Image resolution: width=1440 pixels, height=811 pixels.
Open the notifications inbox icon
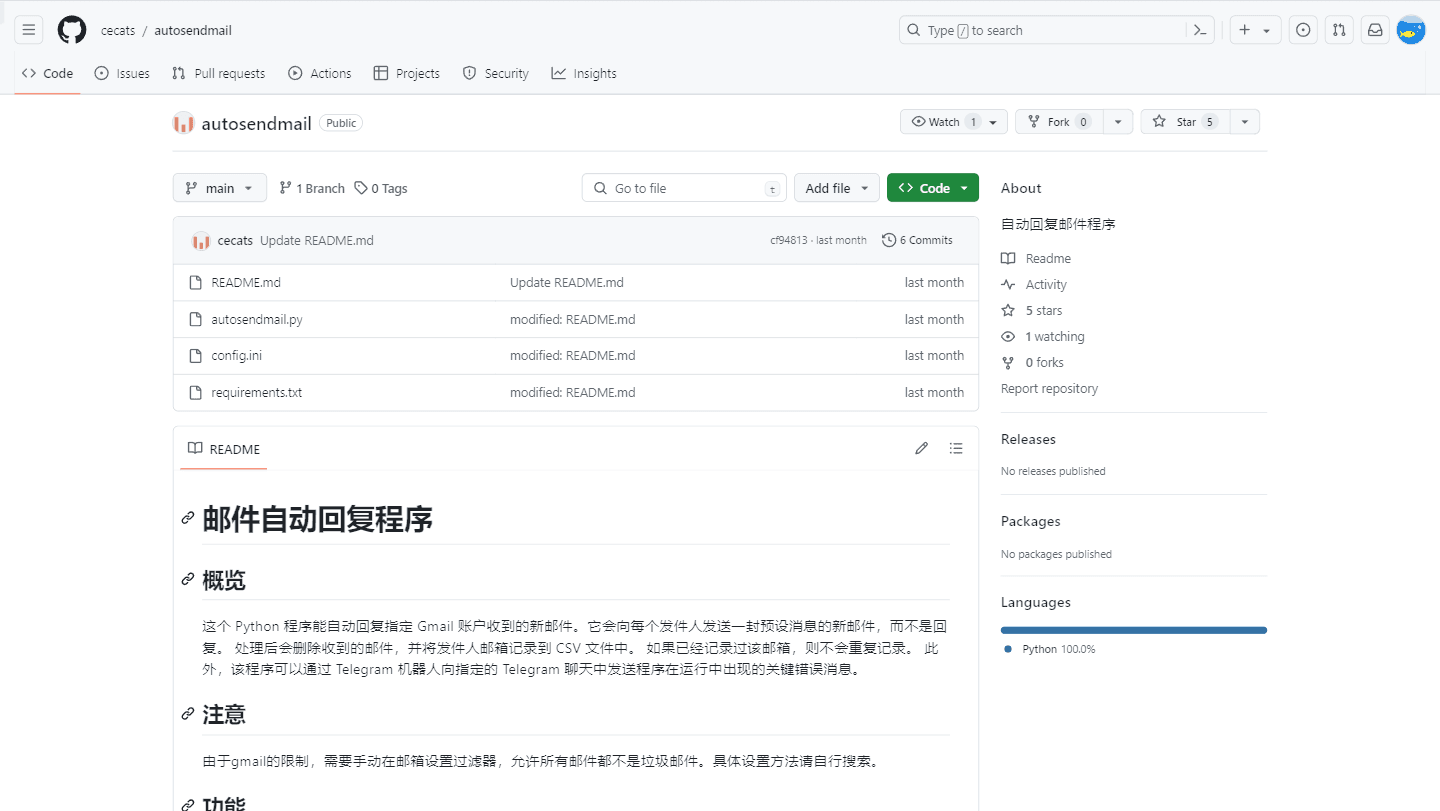click(x=1375, y=30)
